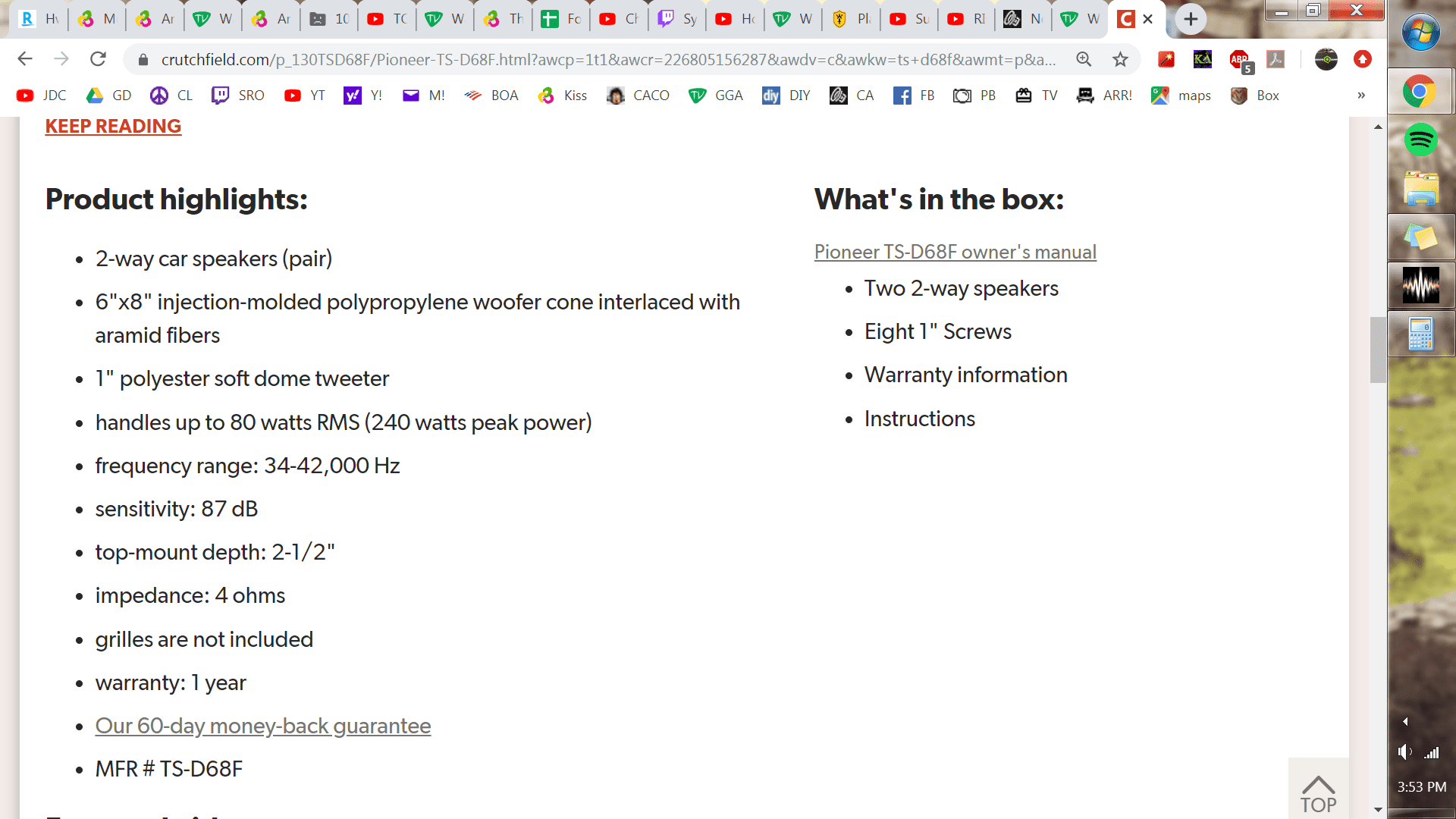Click the network signal tray icon
Viewport: 1456px width, 819px height.
click(1432, 752)
